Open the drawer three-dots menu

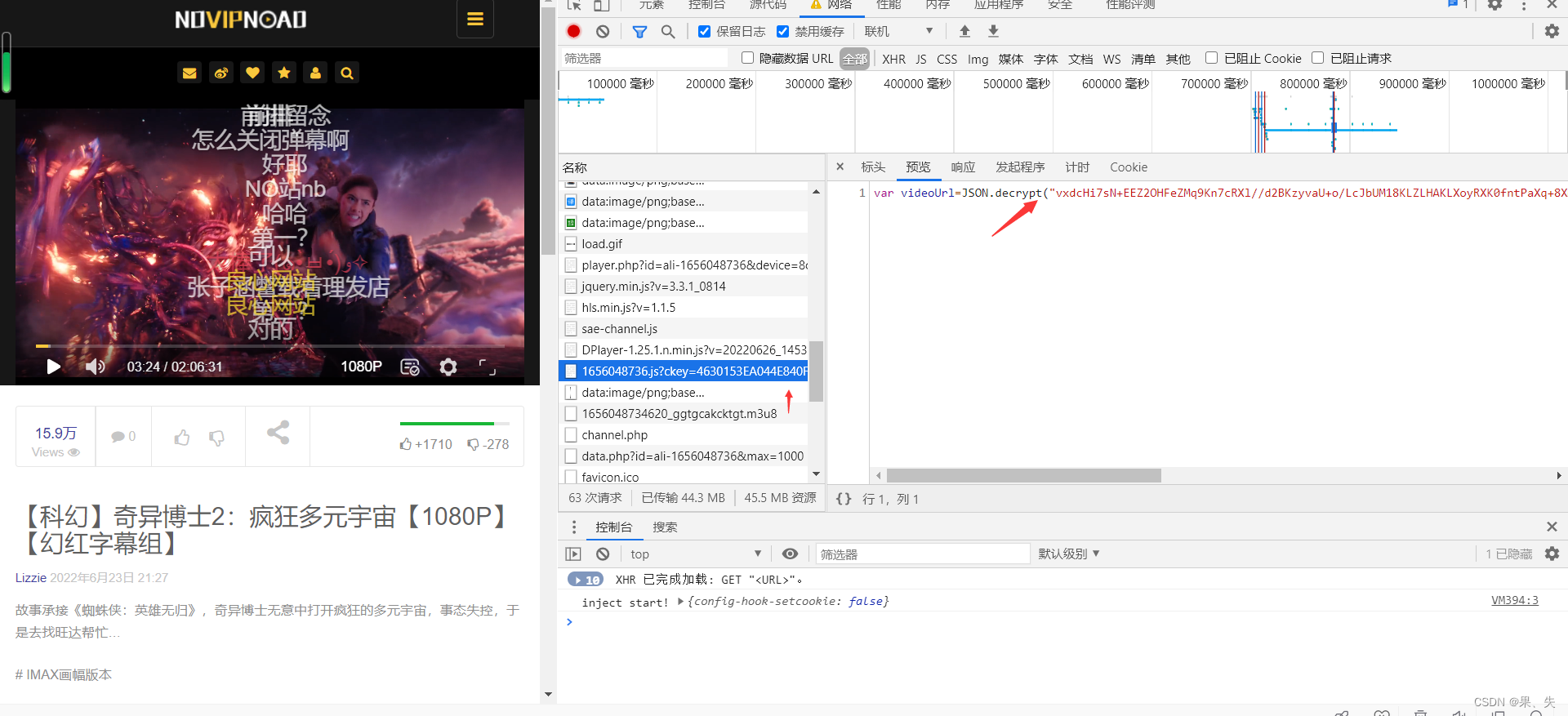tap(573, 527)
